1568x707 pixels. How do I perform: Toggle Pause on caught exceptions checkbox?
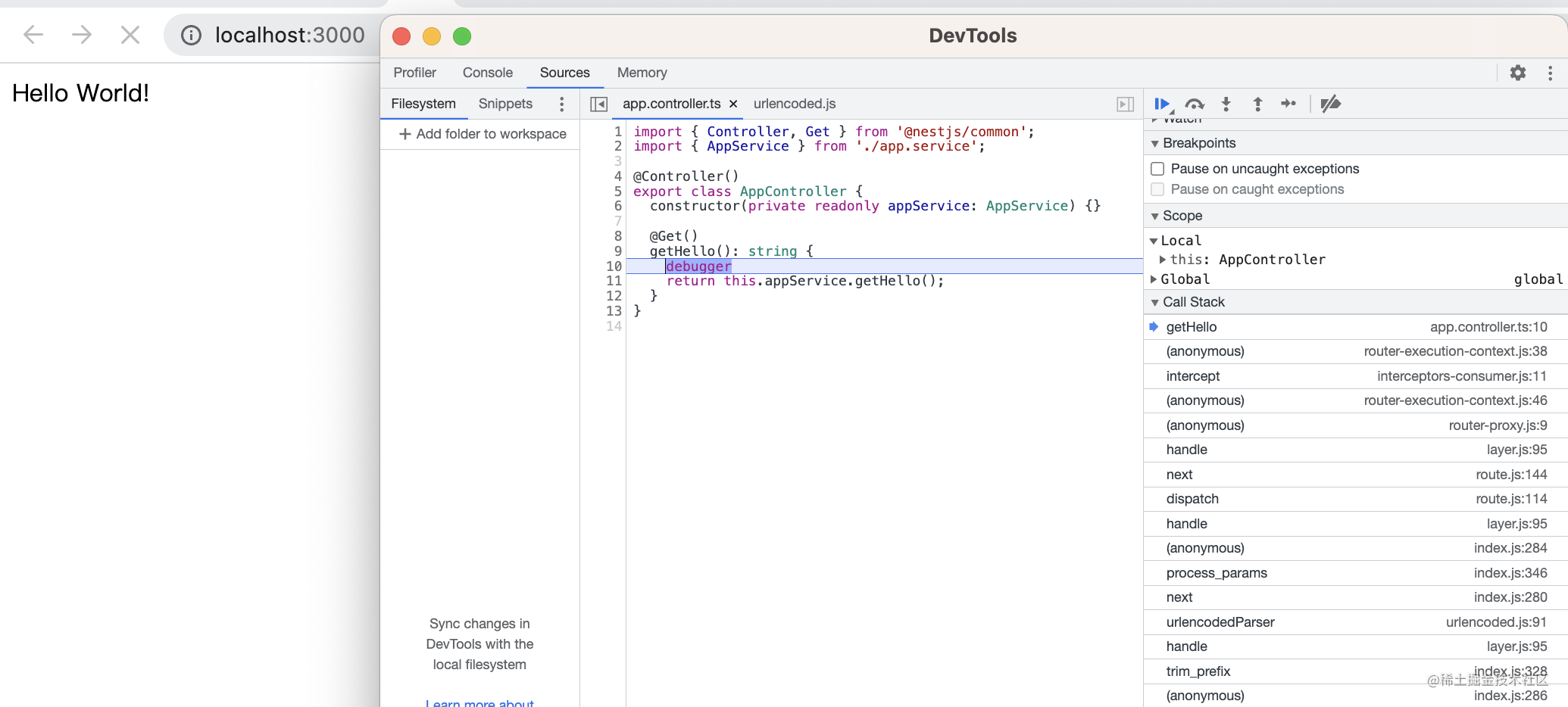coord(1157,189)
